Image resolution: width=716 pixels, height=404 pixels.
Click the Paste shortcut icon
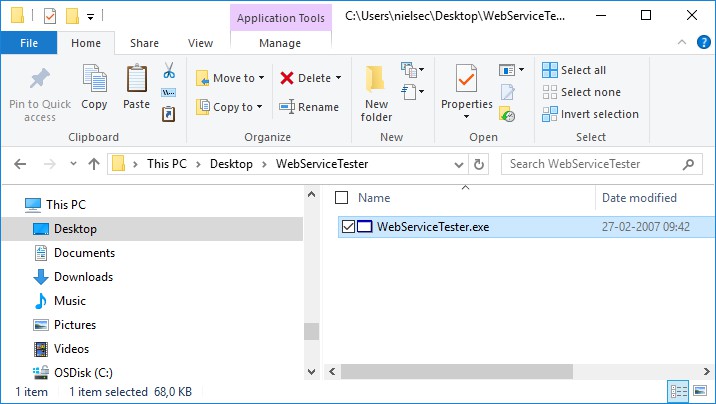coord(168,114)
